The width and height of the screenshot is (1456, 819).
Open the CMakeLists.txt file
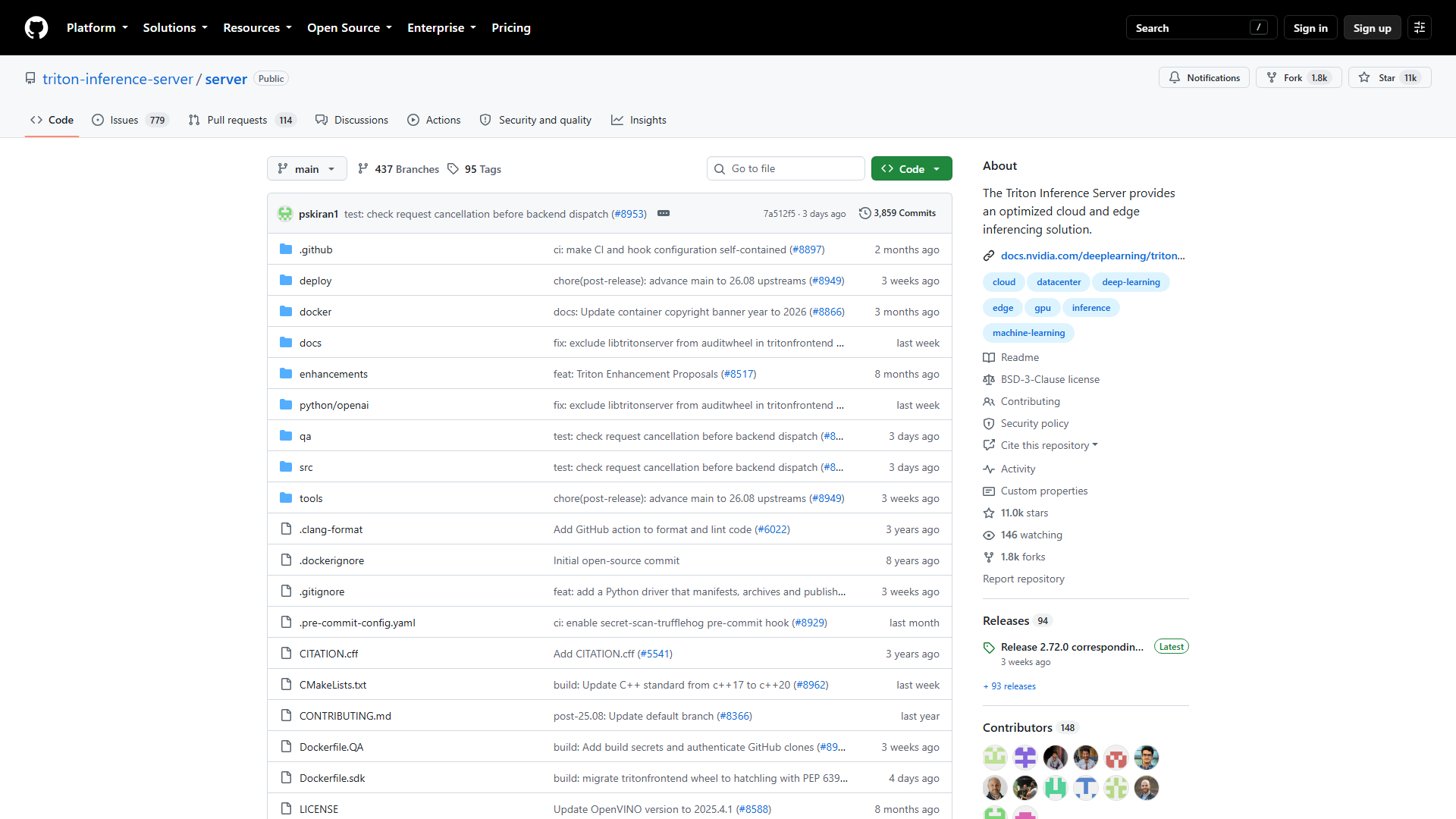(332, 685)
